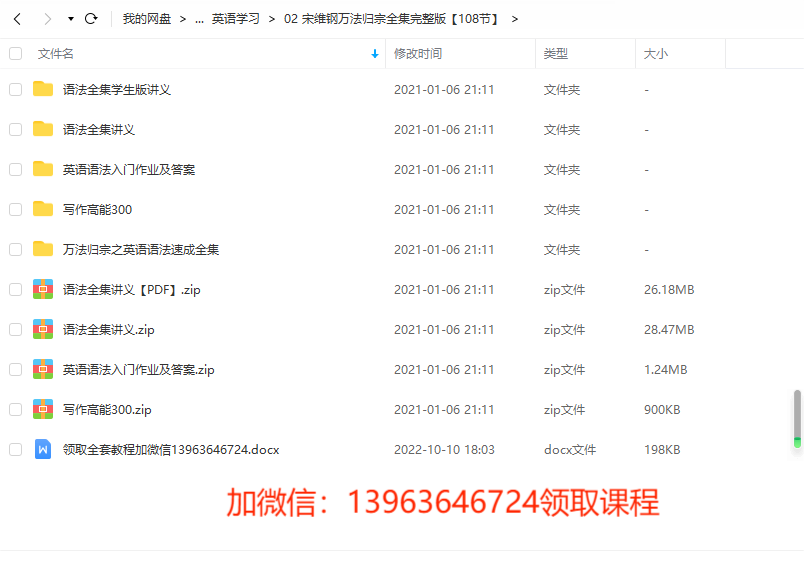Image resolution: width=804 pixels, height=568 pixels.
Task: Click the 1.24MB size cell
Action: (666, 370)
